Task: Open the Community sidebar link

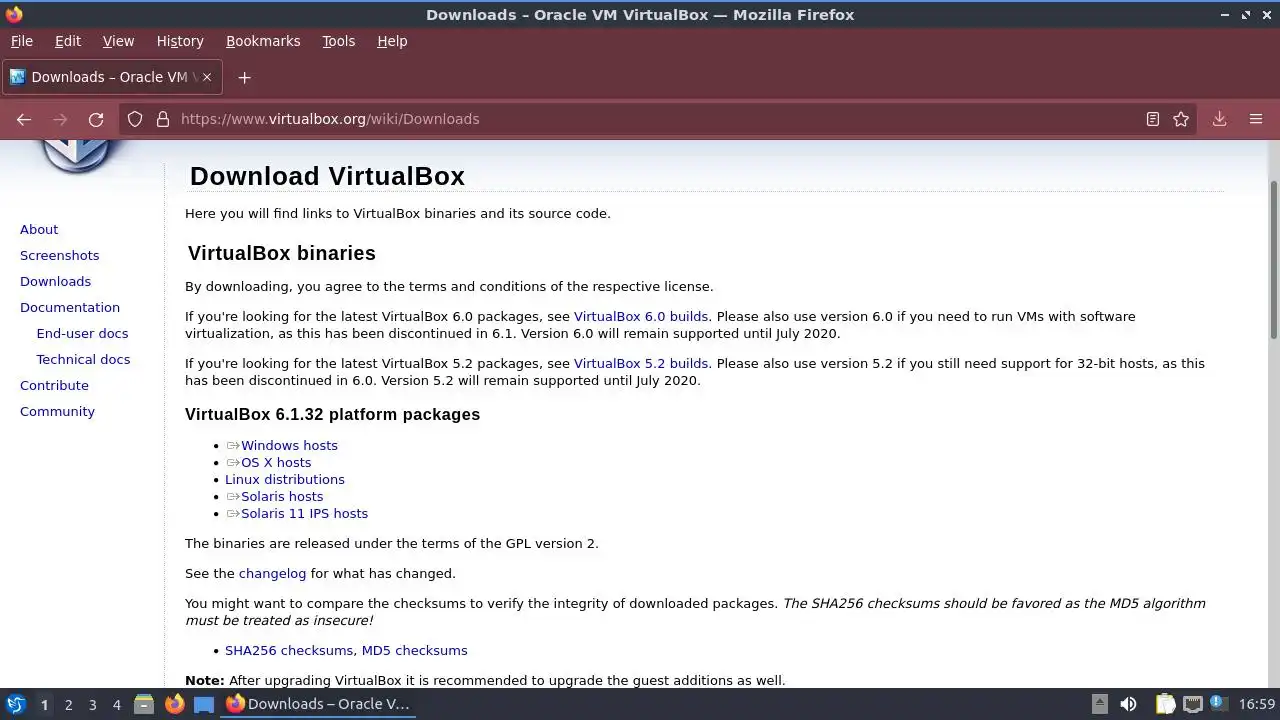Action: pyautogui.click(x=57, y=411)
